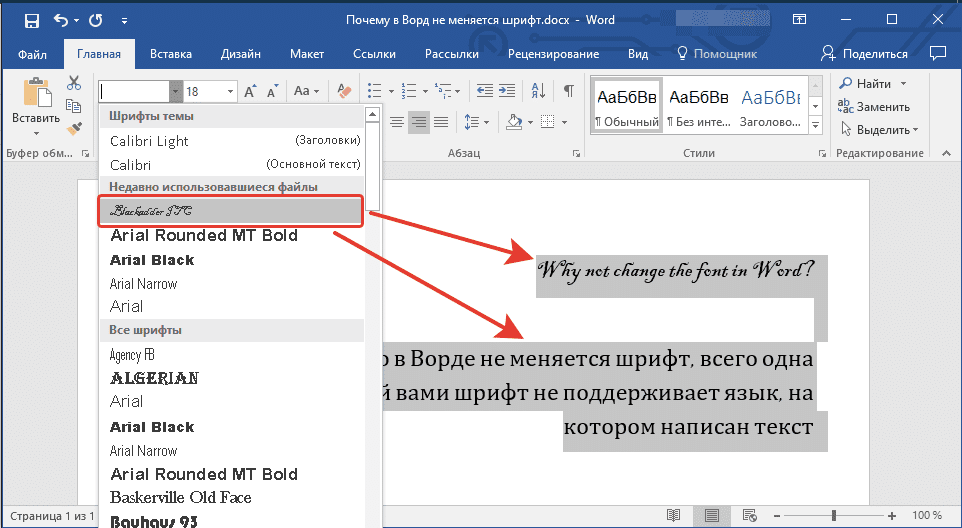
Task: Save the document with the floppy disk icon
Action: [31, 20]
